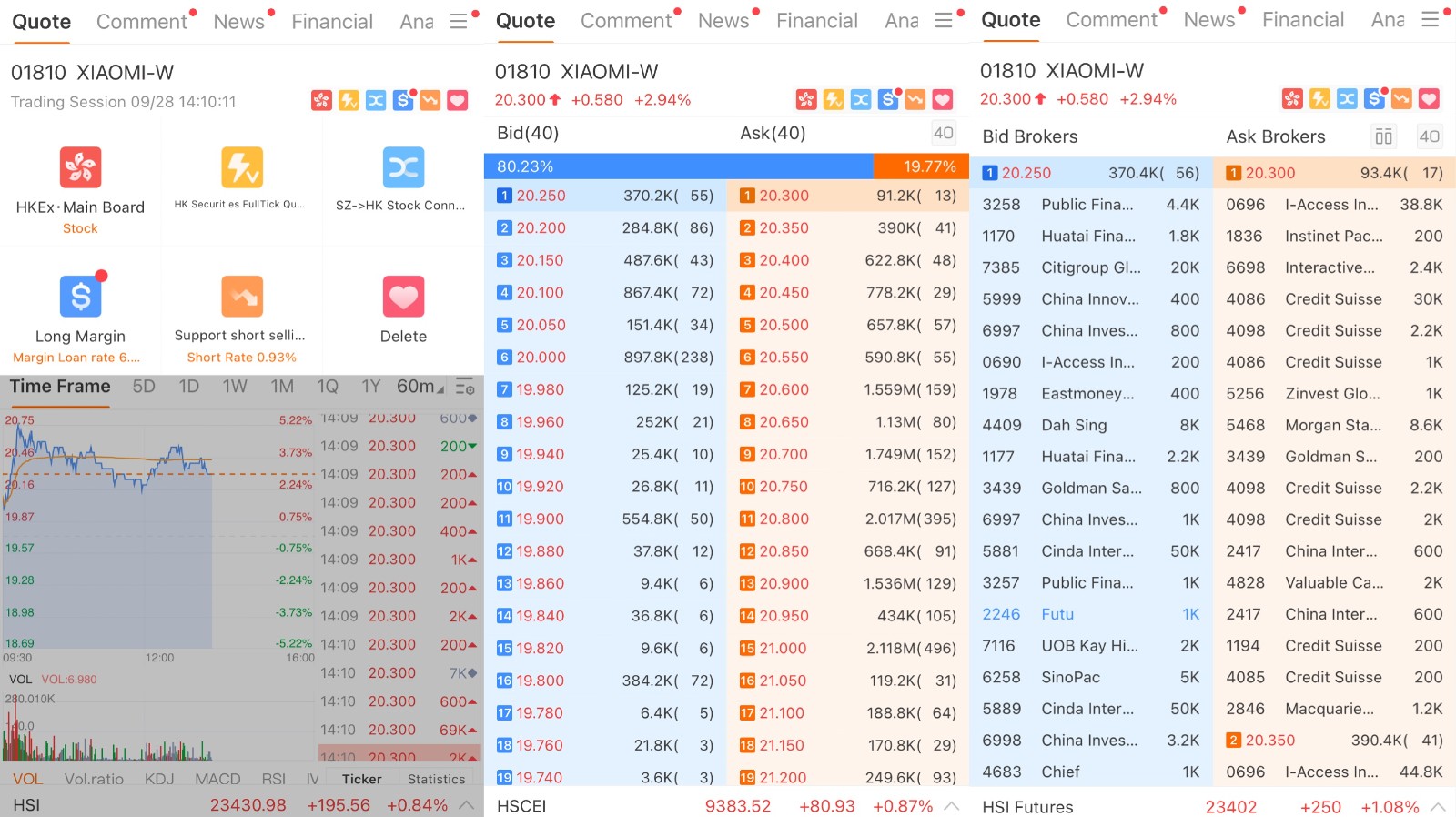Switch to Statistics view under the chart

436,779
